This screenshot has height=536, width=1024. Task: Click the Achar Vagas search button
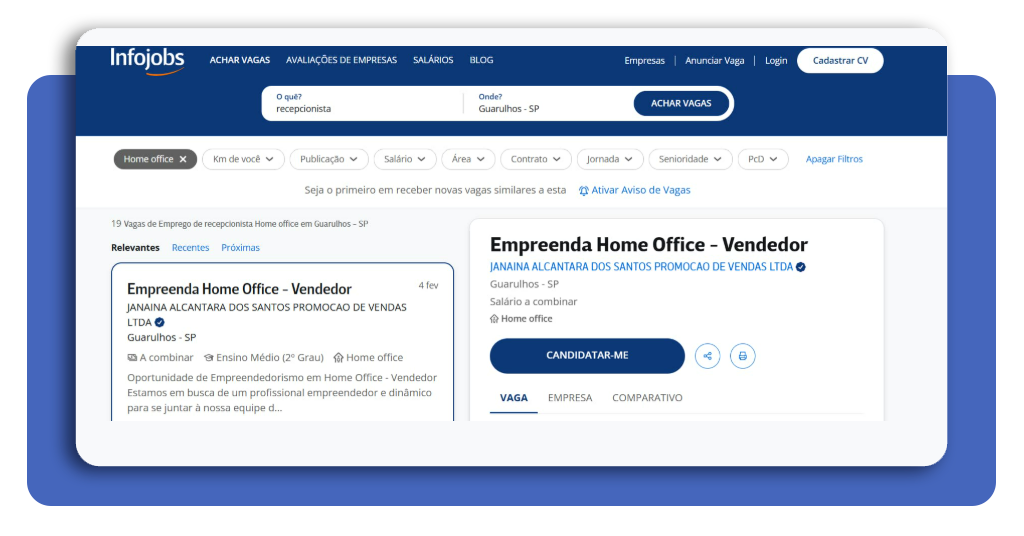pyautogui.click(x=681, y=103)
